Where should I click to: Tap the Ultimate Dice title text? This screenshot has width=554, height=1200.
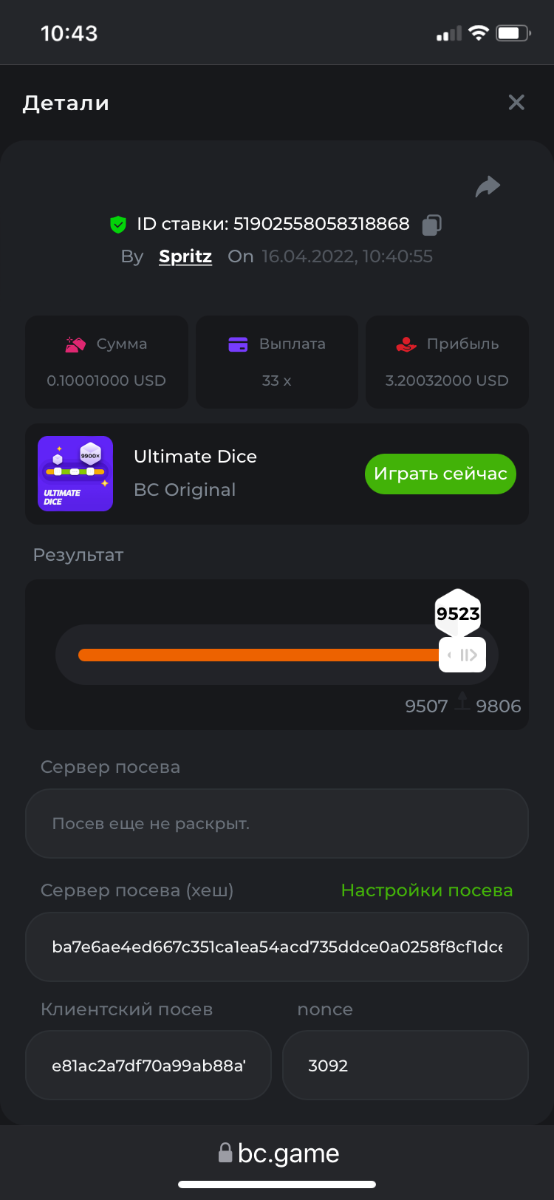195,456
